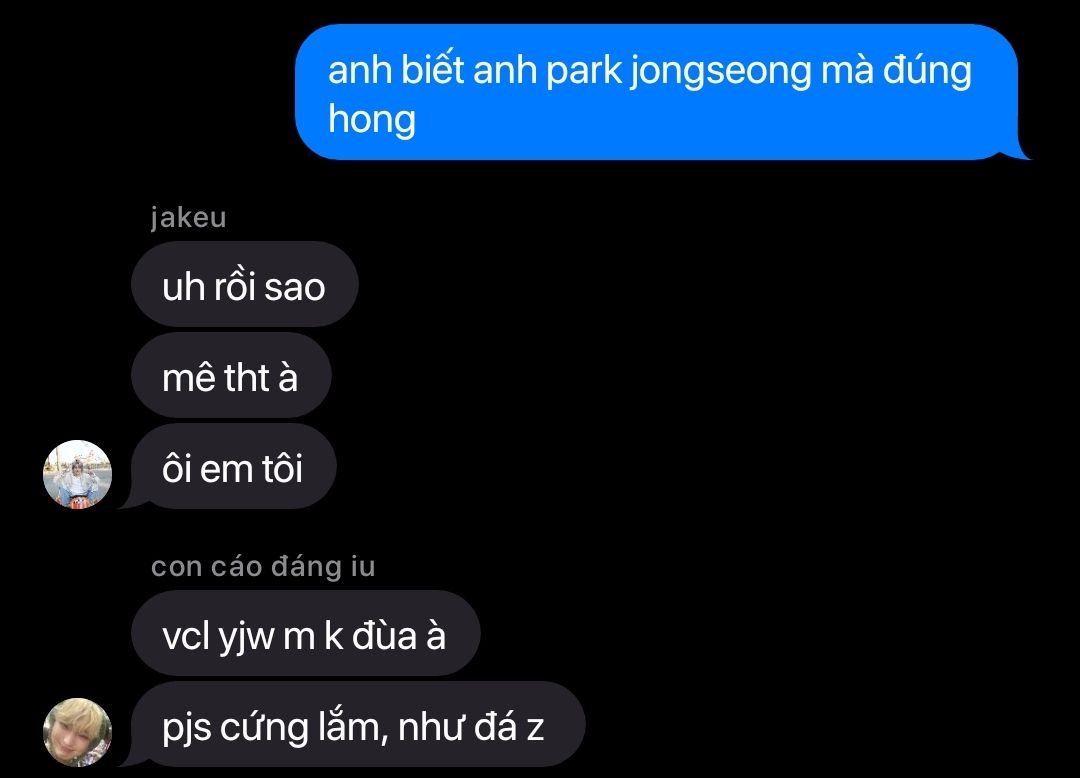
Task: Open jakeu's profile picture avatar
Action: (77, 474)
